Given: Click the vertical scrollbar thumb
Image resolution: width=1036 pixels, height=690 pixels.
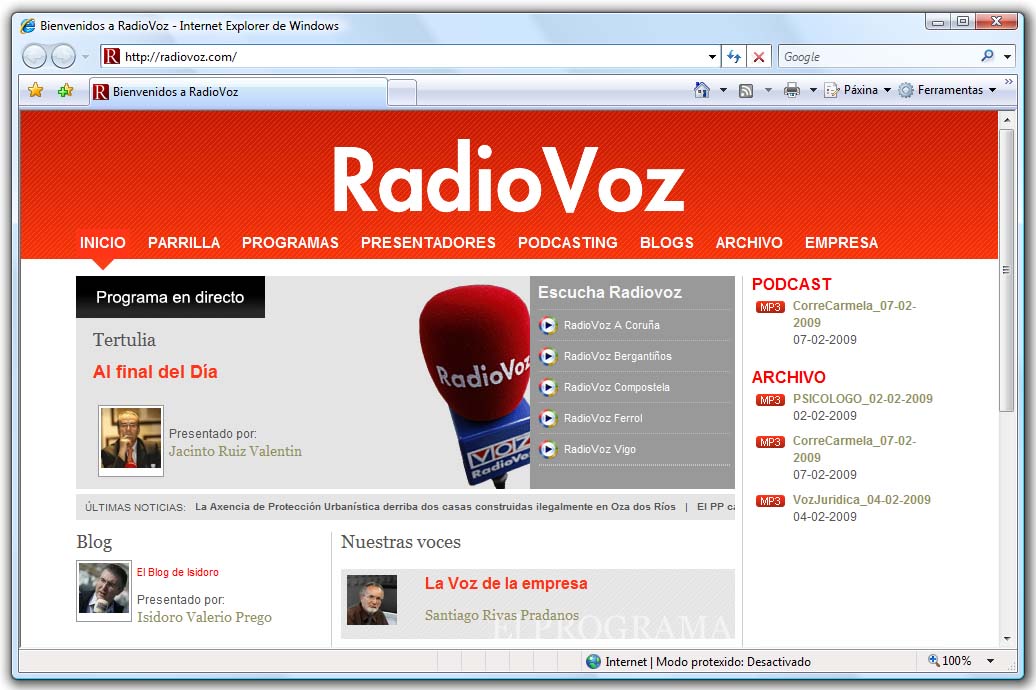Looking at the screenshot, I should (x=1006, y=271).
